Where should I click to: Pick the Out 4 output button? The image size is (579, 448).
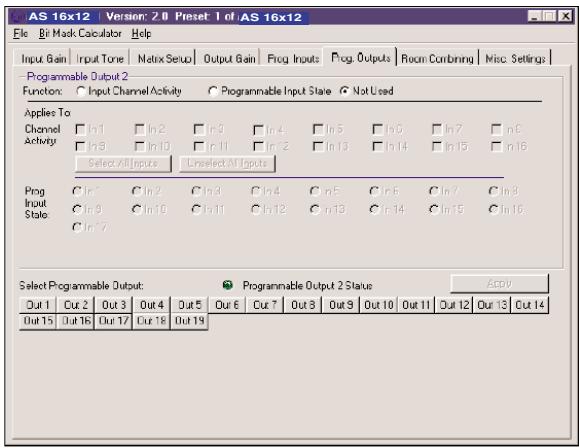tap(152, 305)
